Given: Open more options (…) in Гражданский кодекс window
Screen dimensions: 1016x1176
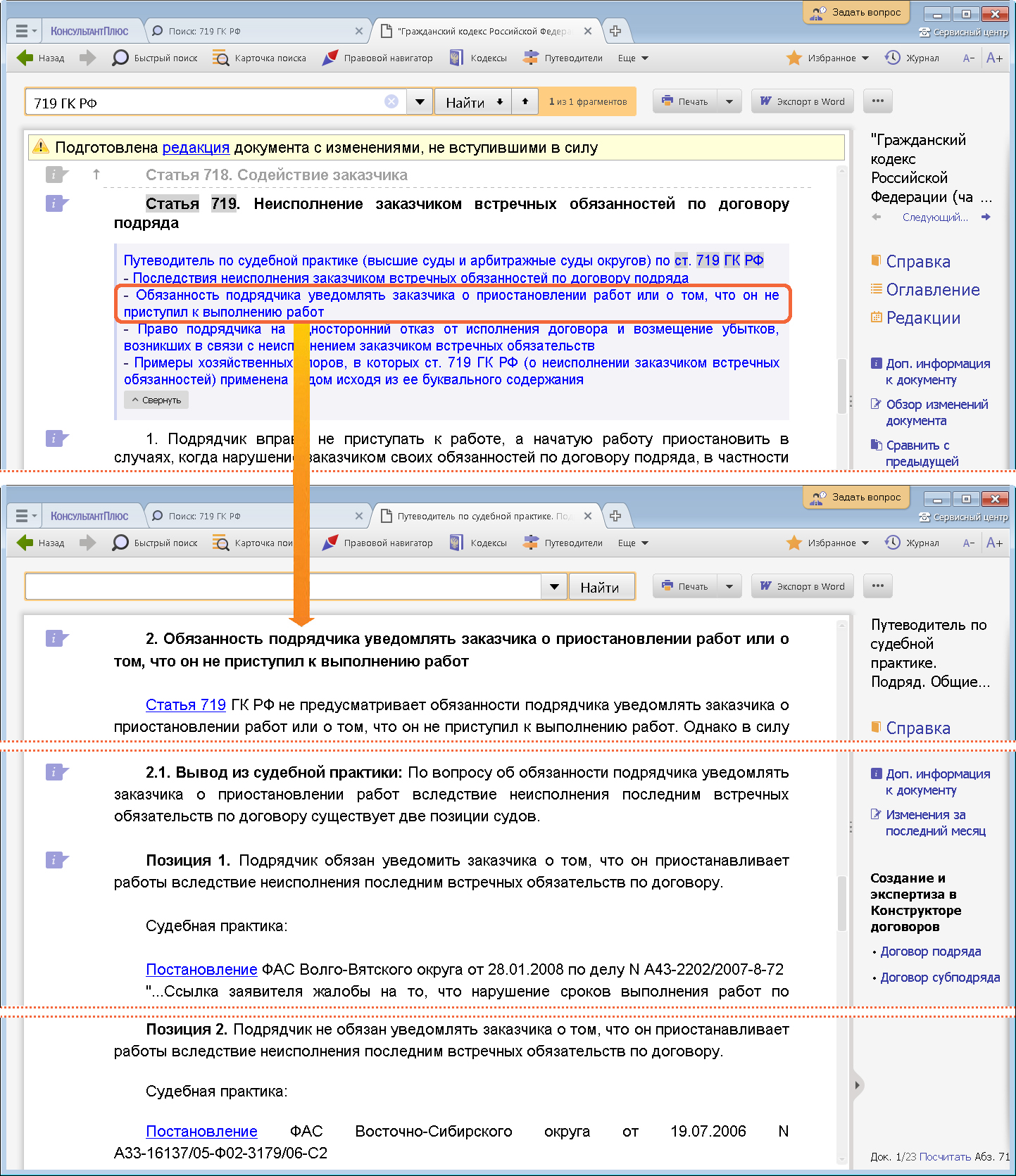Looking at the screenshot, I should point(877,101).
